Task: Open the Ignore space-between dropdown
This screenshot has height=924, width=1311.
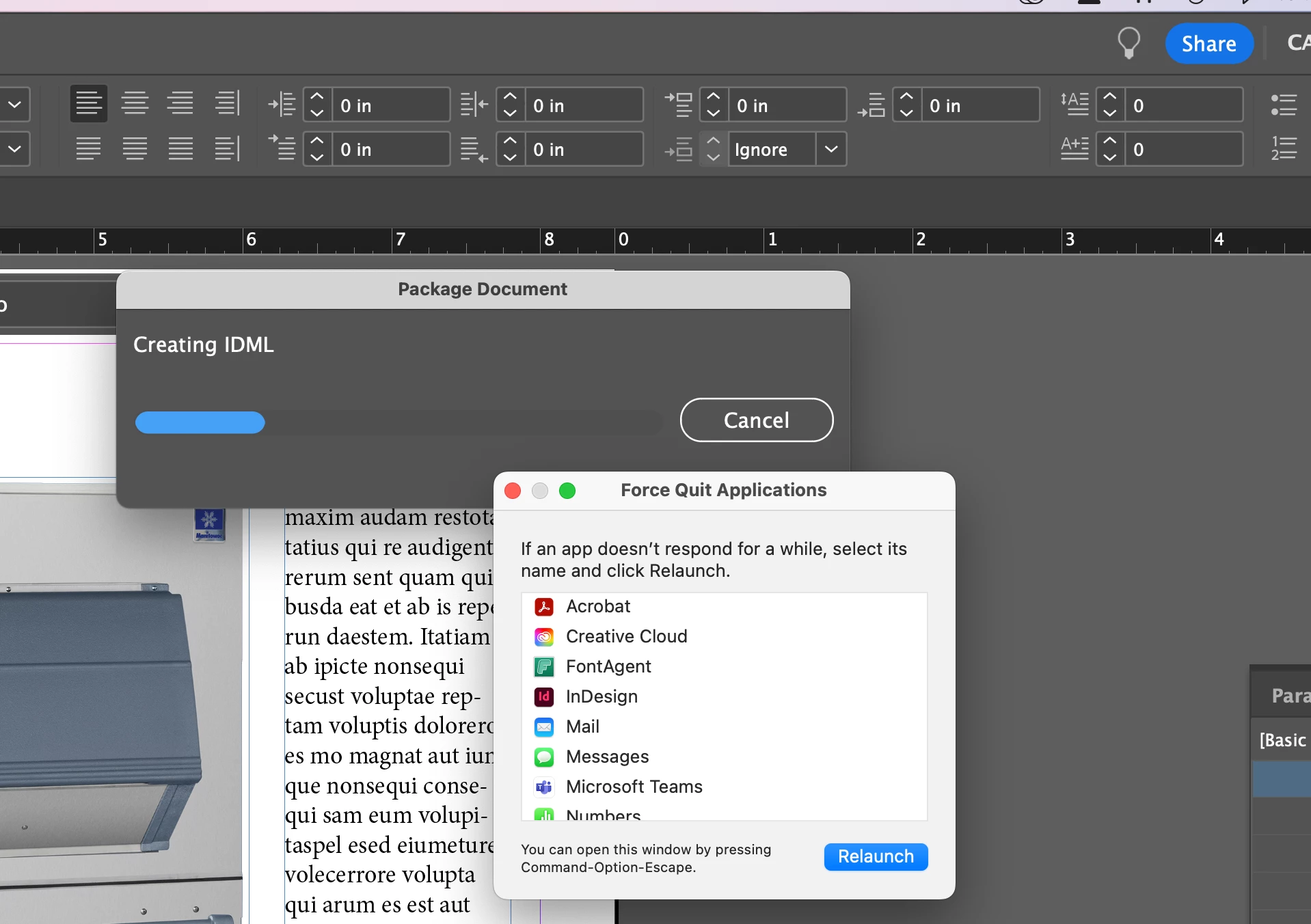Action: pyautogui.click(x=831, y=149)
